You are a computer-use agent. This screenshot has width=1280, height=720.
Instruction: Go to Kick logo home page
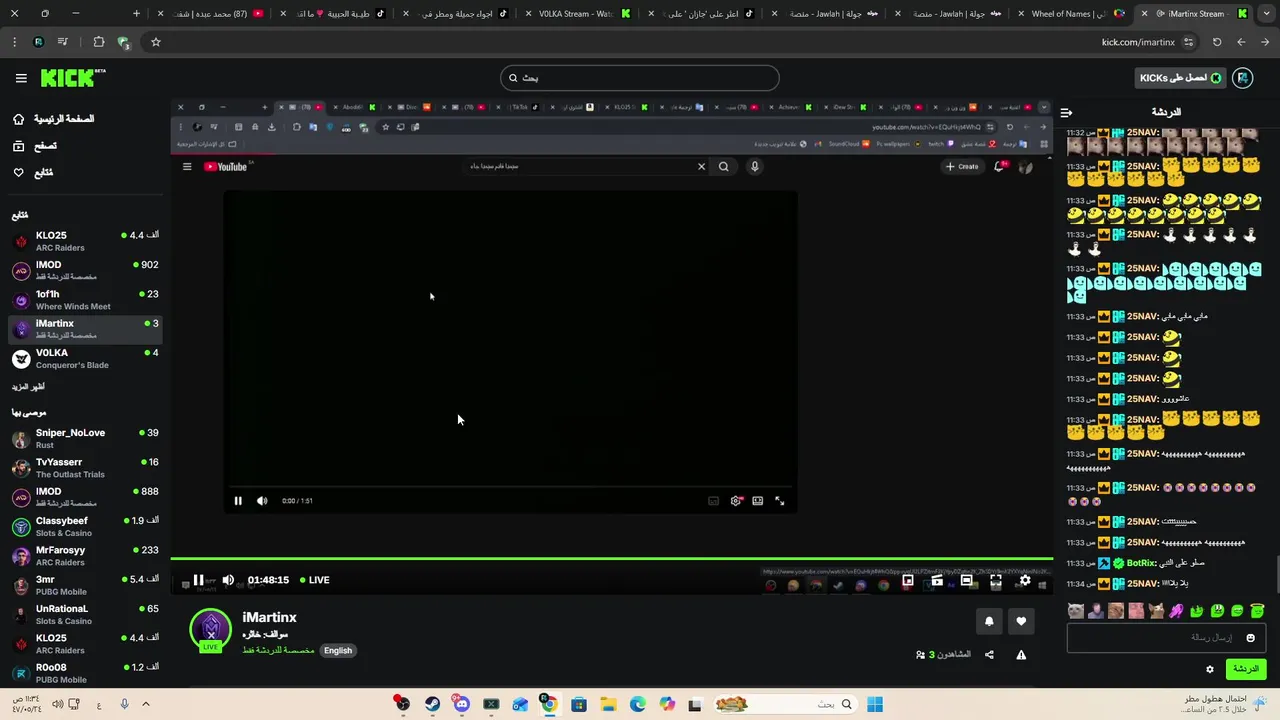click(x=73, y=78)
